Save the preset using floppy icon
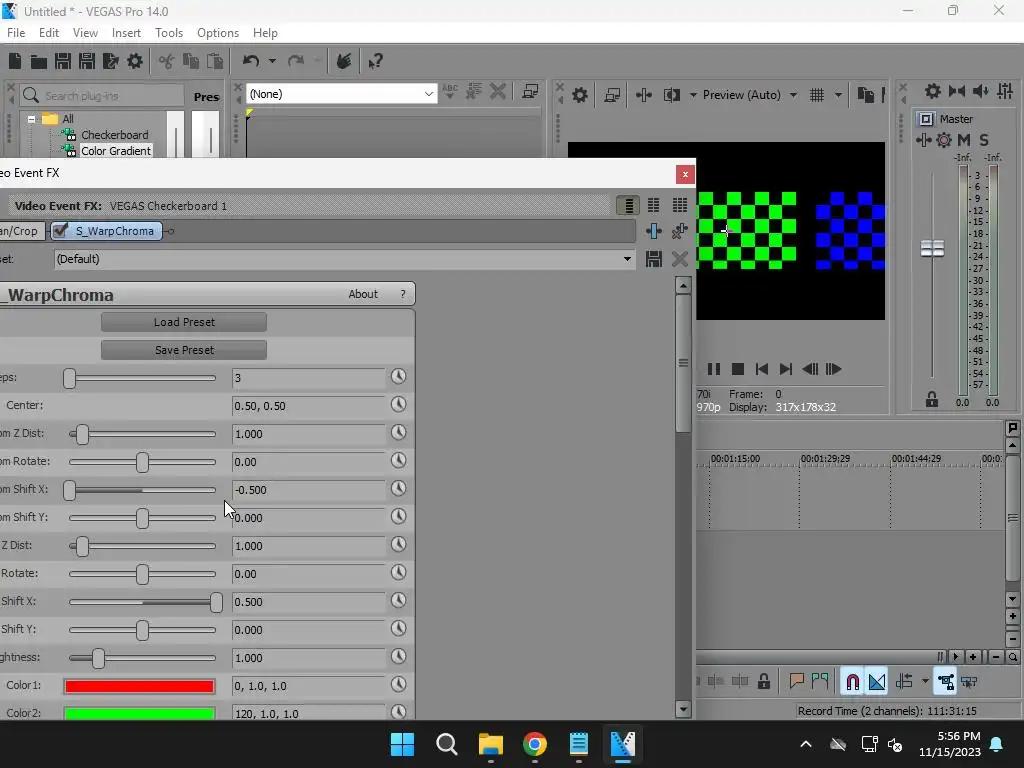This screenshot has width=1024, height=768. click(x=654, y=259)
